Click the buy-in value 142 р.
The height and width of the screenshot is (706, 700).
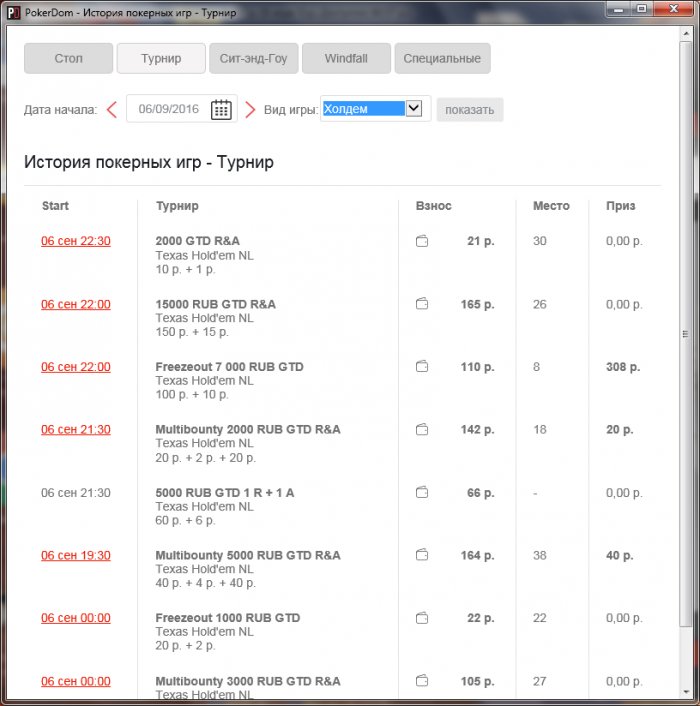pyautogui.click(x=477, y=430)
